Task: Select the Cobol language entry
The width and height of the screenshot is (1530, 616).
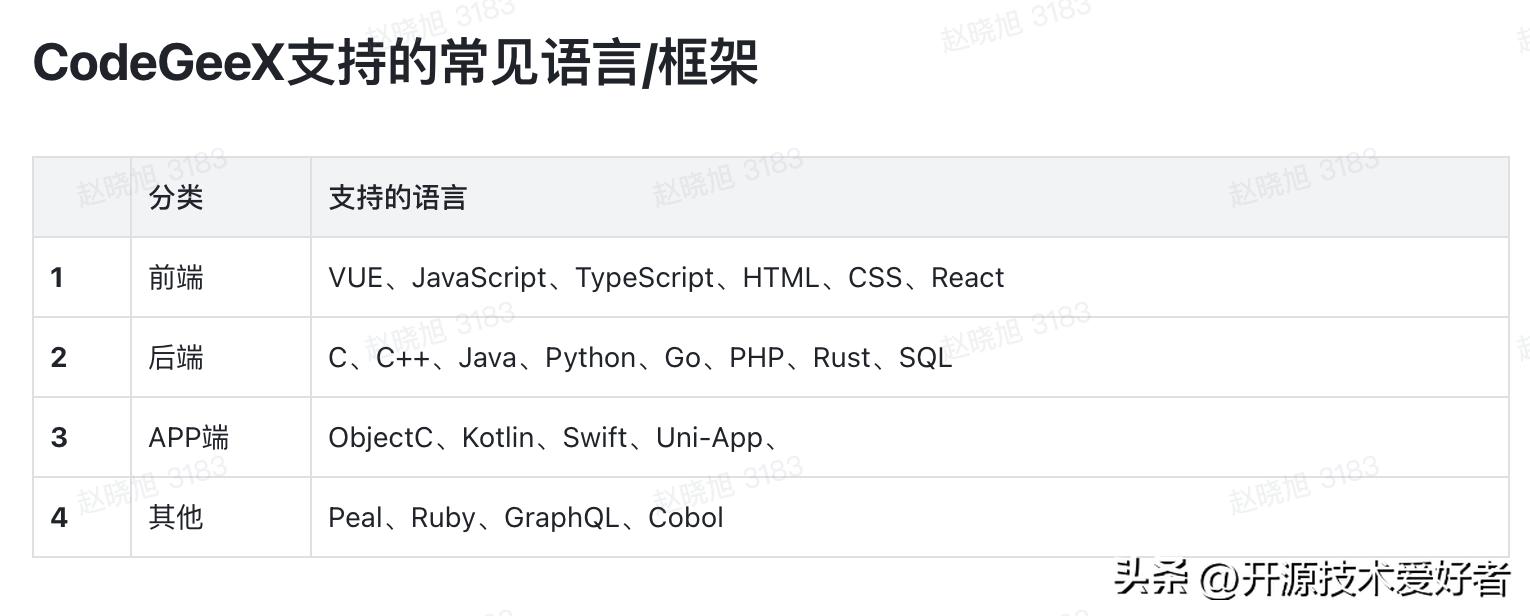Action: (x=686, y=517)
